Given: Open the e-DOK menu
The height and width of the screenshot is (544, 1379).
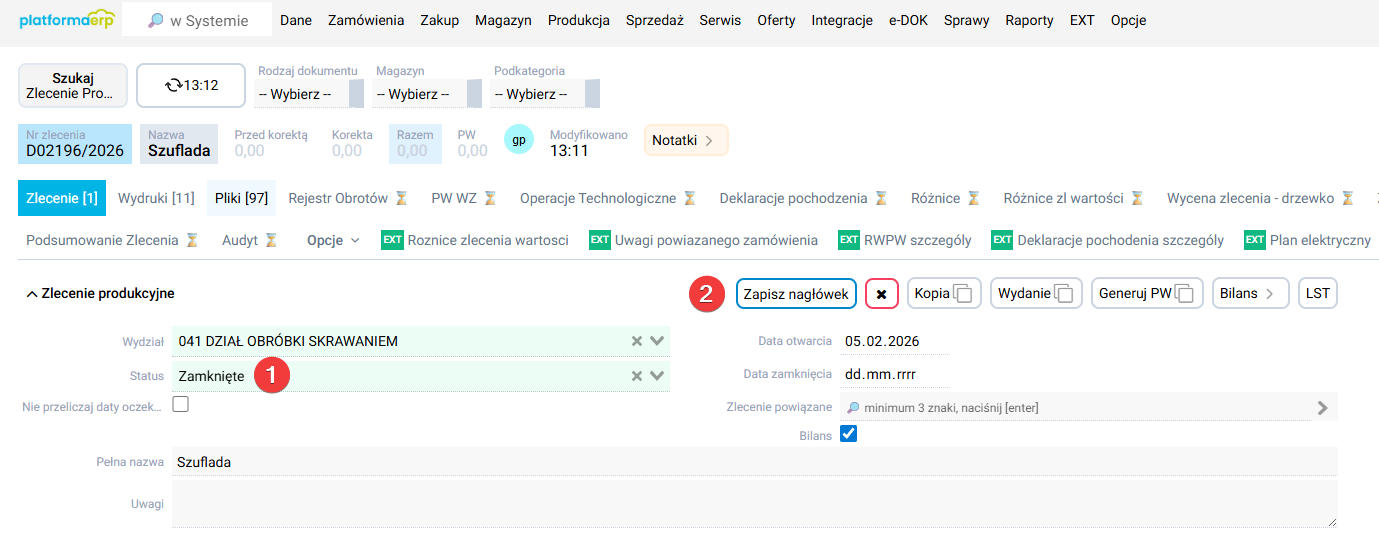Looking at the screenshot, I should (x=908, y=20).
